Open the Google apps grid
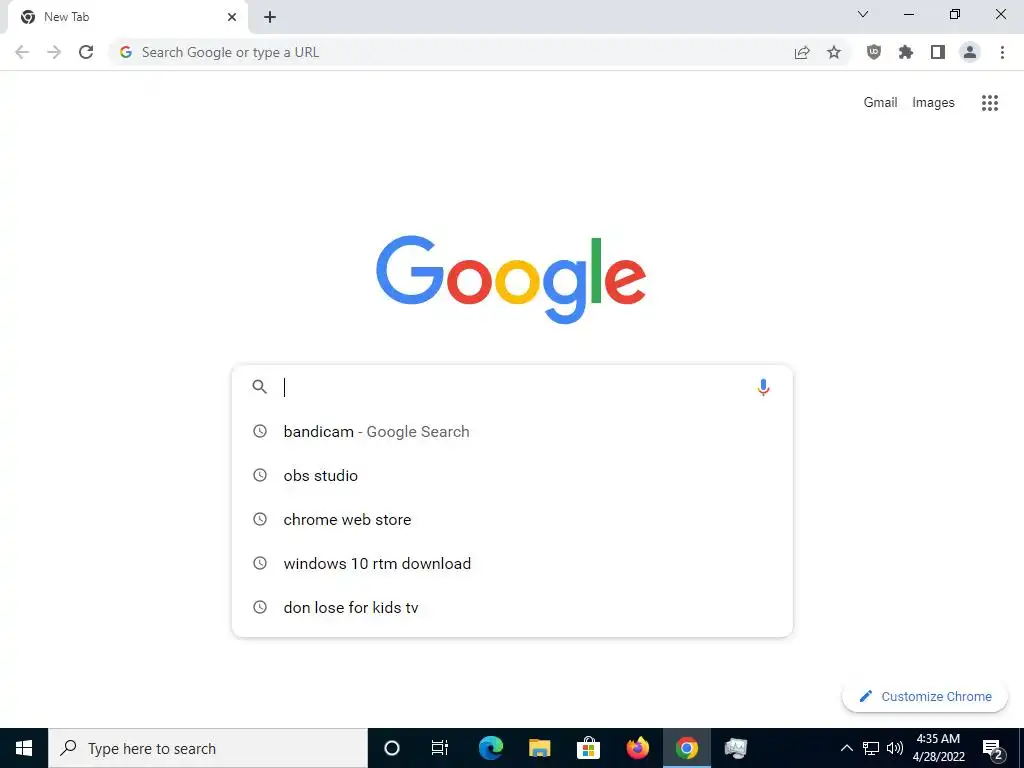This screenshot has width=1024, height=768. [x=989, y=103]
